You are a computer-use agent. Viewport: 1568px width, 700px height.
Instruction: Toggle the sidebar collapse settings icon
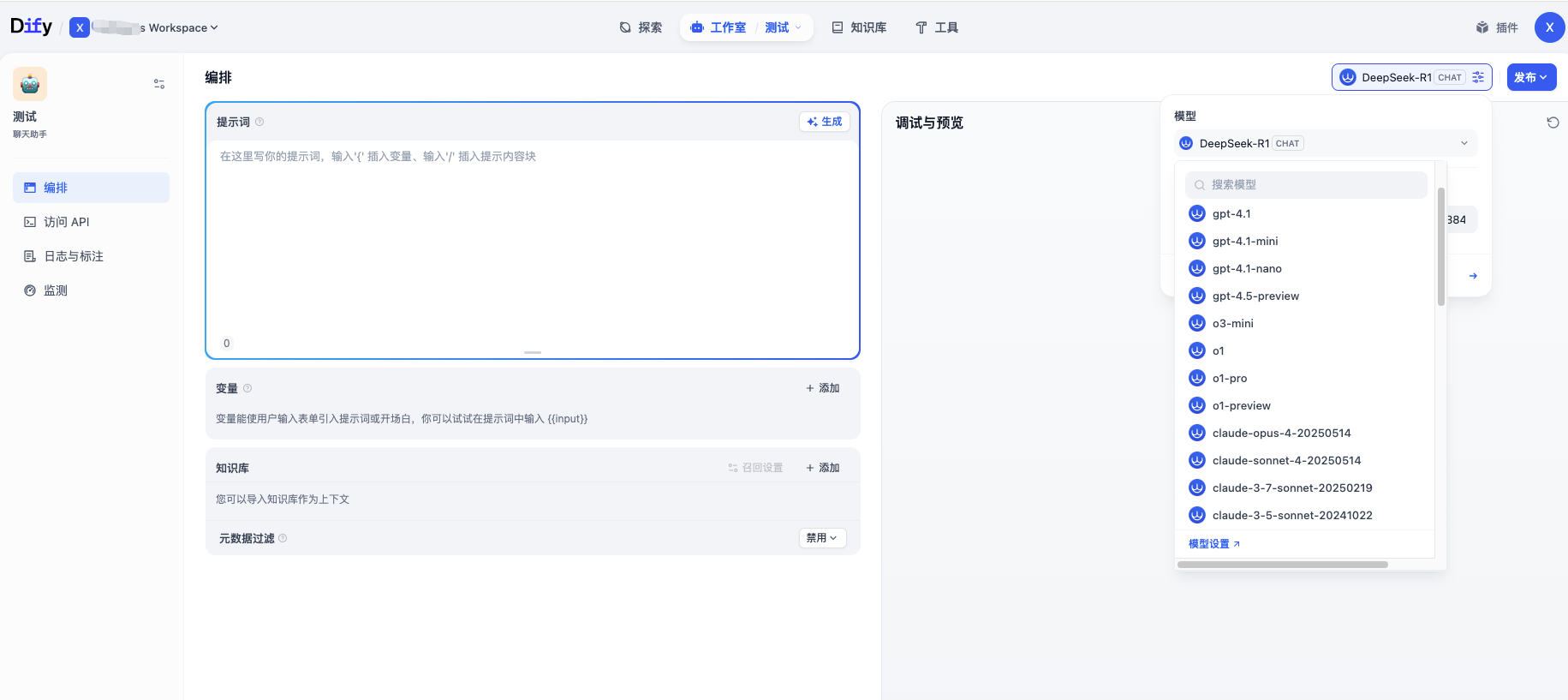(159, 84)
